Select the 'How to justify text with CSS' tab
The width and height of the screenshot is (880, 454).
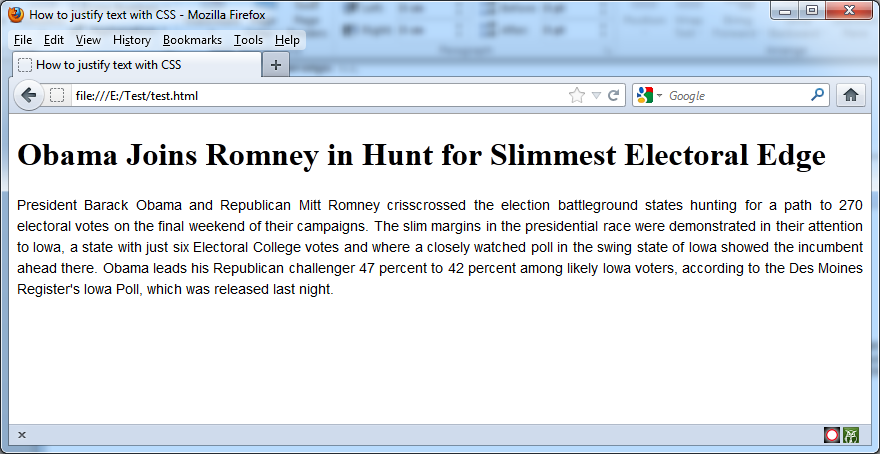[x=136, y=65]
